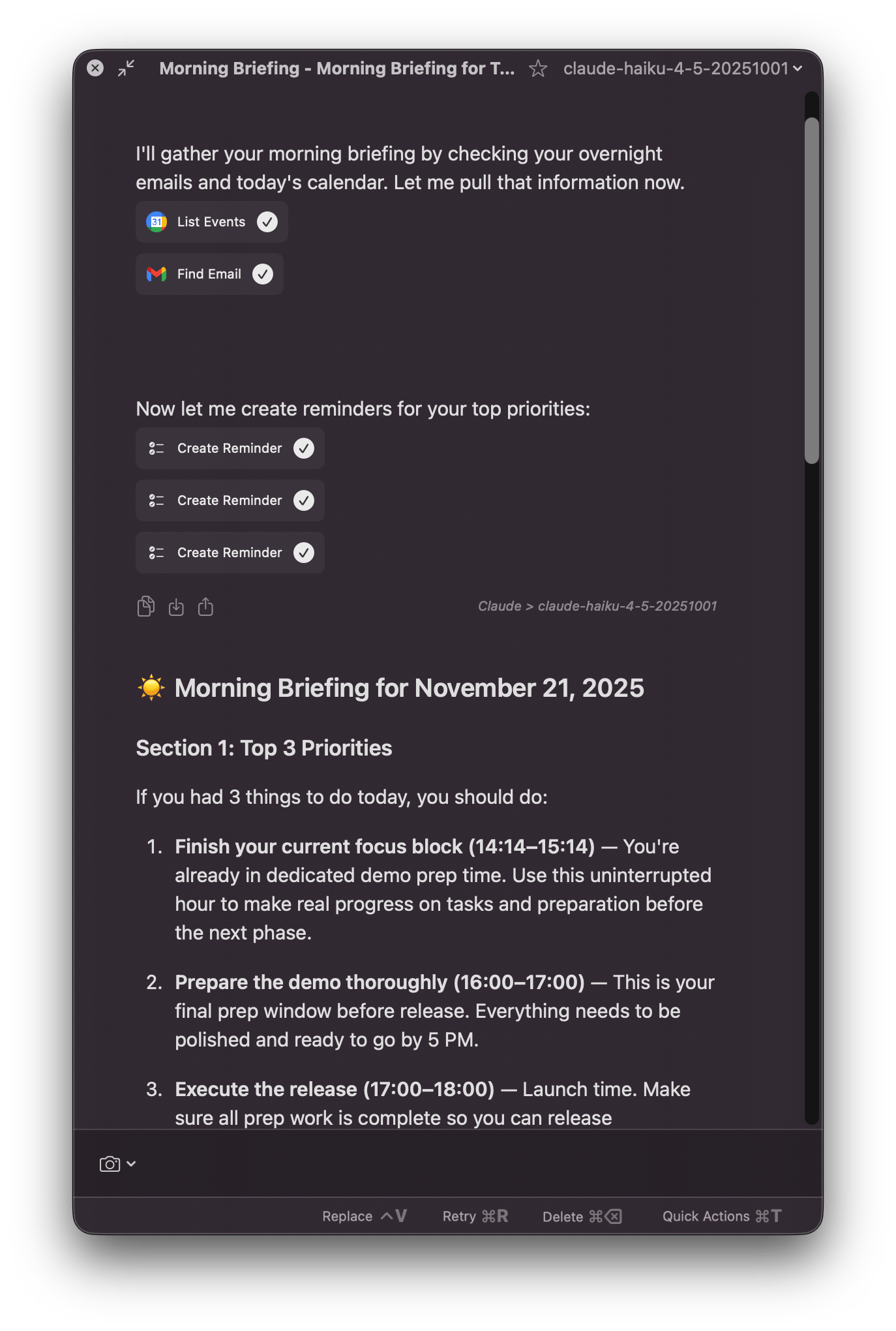Click the copy response icon
896x1331 pixels.
point(146,606)
